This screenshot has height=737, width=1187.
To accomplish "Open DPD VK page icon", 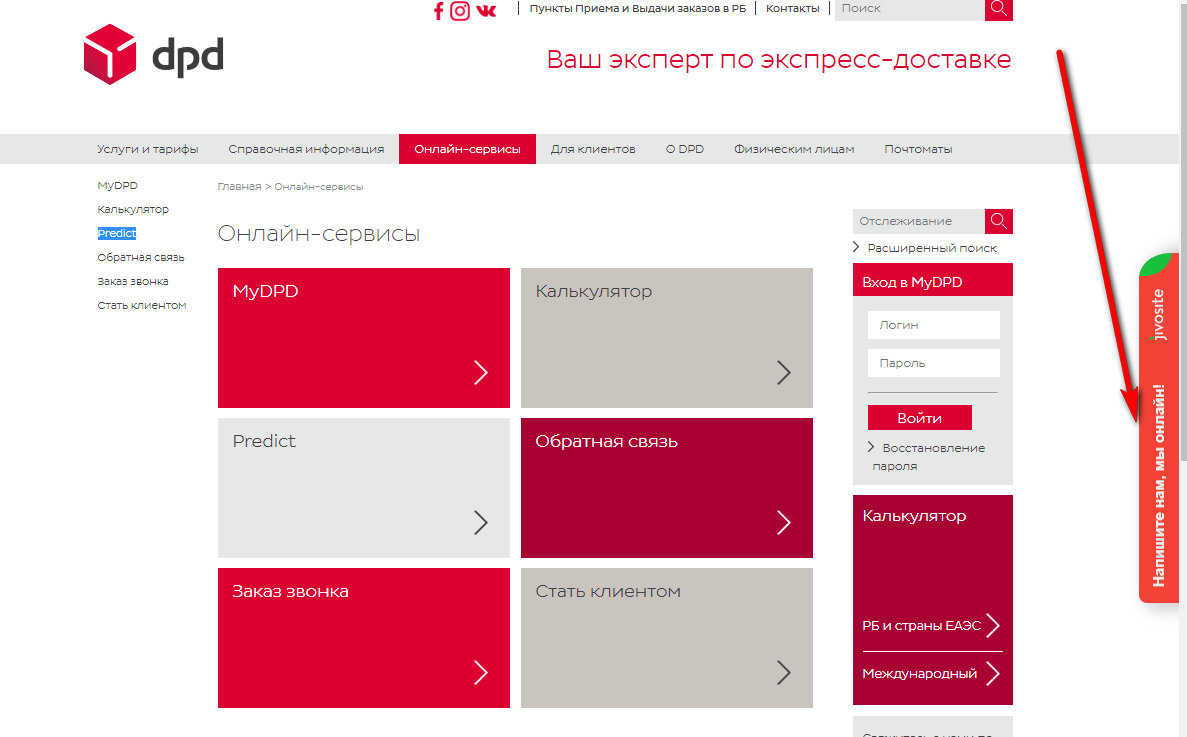I will pos(486,11).
